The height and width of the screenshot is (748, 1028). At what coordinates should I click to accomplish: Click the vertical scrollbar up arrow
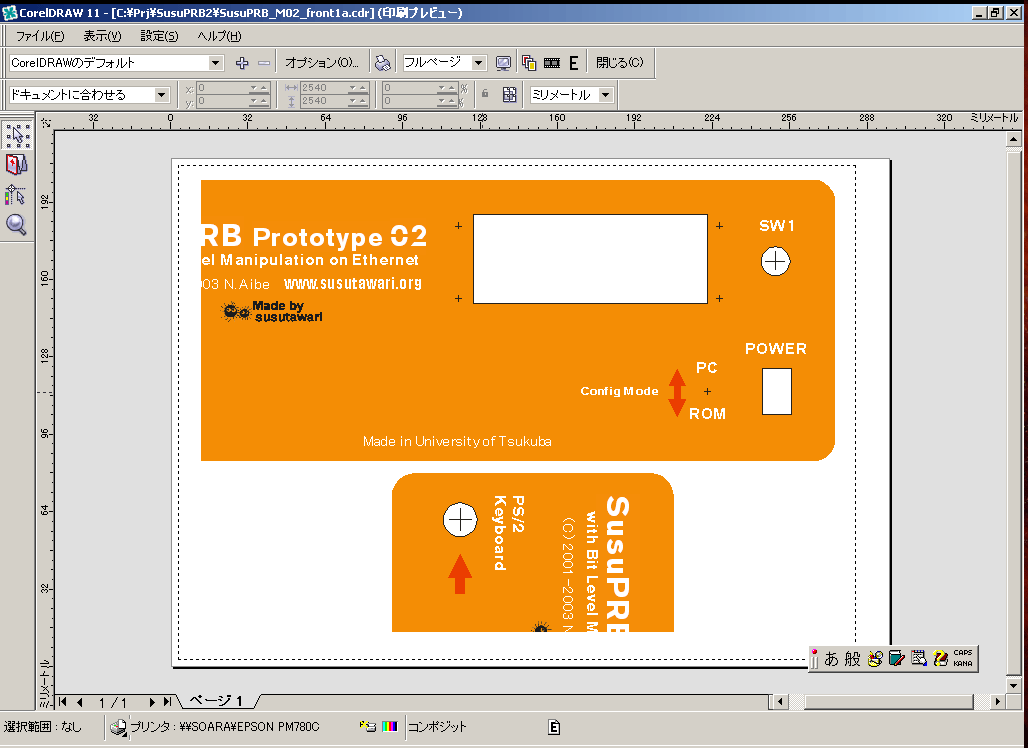(x=1014, y=139)
